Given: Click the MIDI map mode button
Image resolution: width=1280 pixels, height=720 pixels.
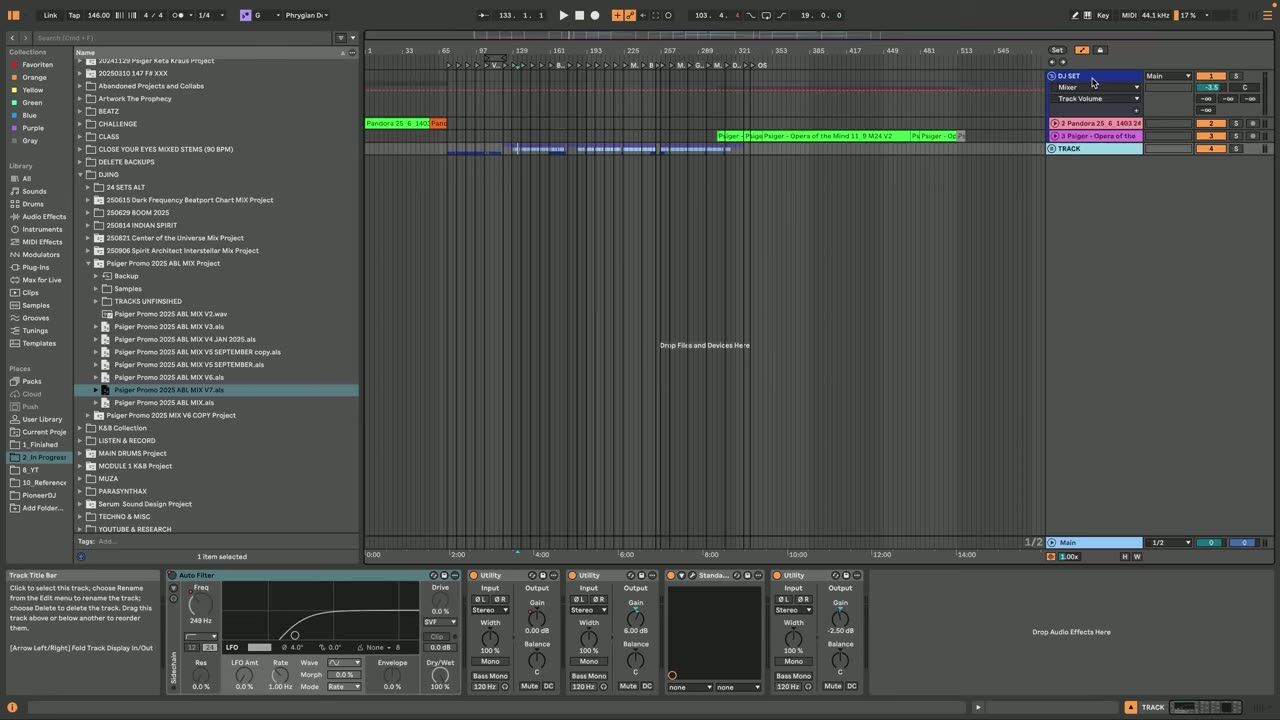Looking at the screenshot, I should pos(1129,15).
